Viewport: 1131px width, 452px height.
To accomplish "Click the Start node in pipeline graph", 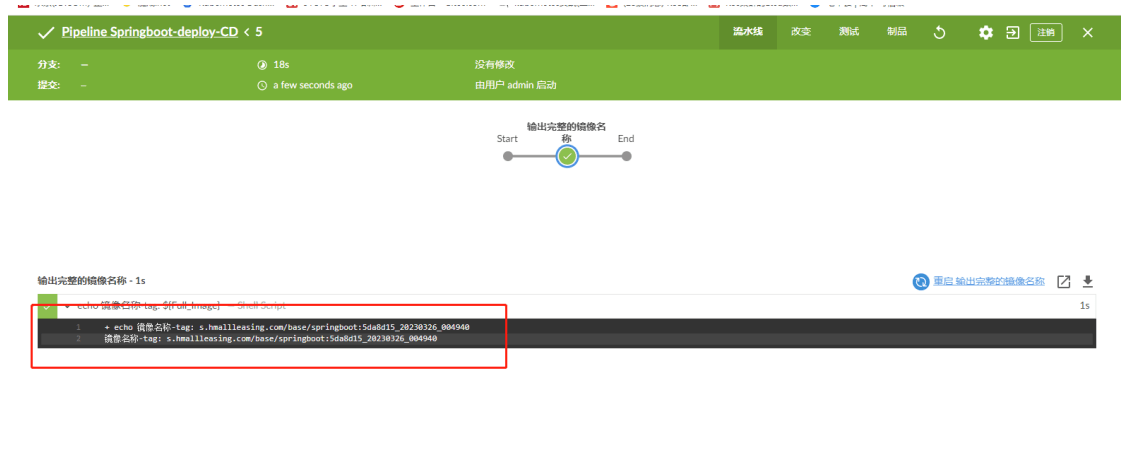I will [x=508, y=156].
